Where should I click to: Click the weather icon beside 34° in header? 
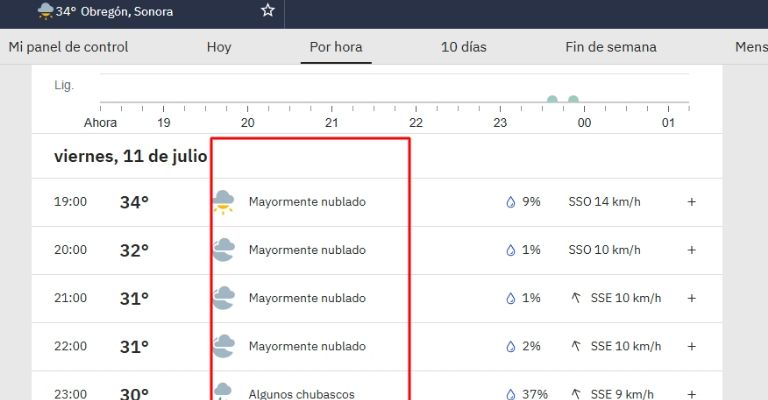point(45,11)
